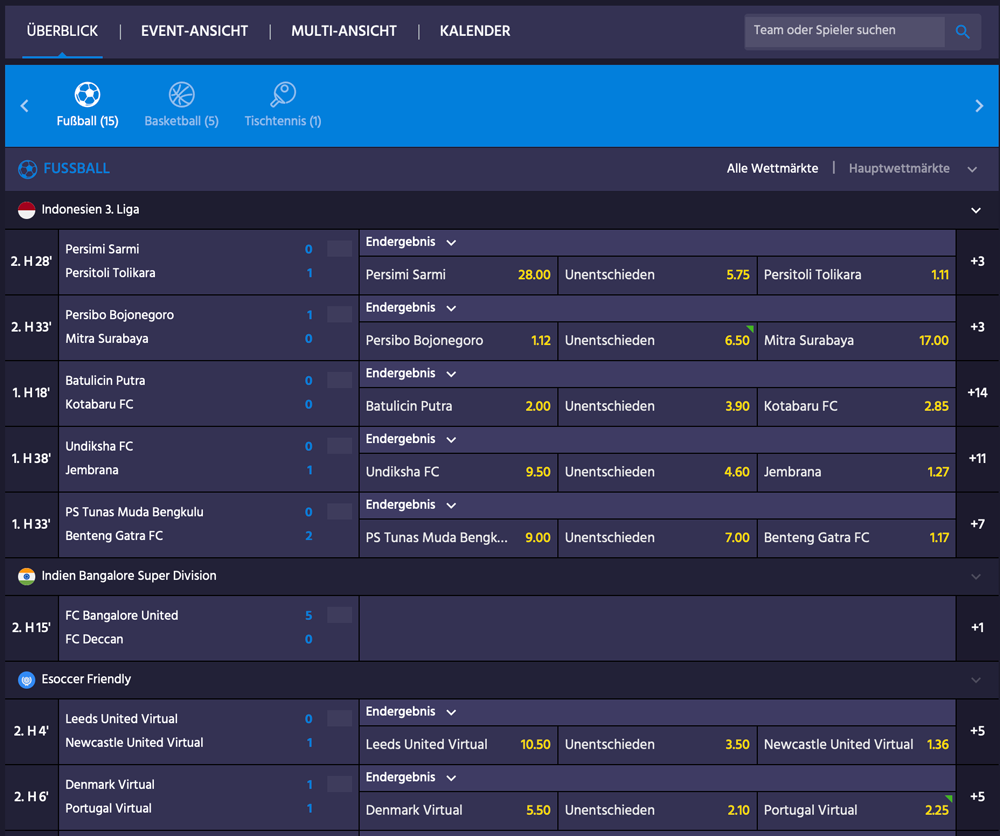Collapse Indien Bangalore Super Division section

click(x=976, y=576)
